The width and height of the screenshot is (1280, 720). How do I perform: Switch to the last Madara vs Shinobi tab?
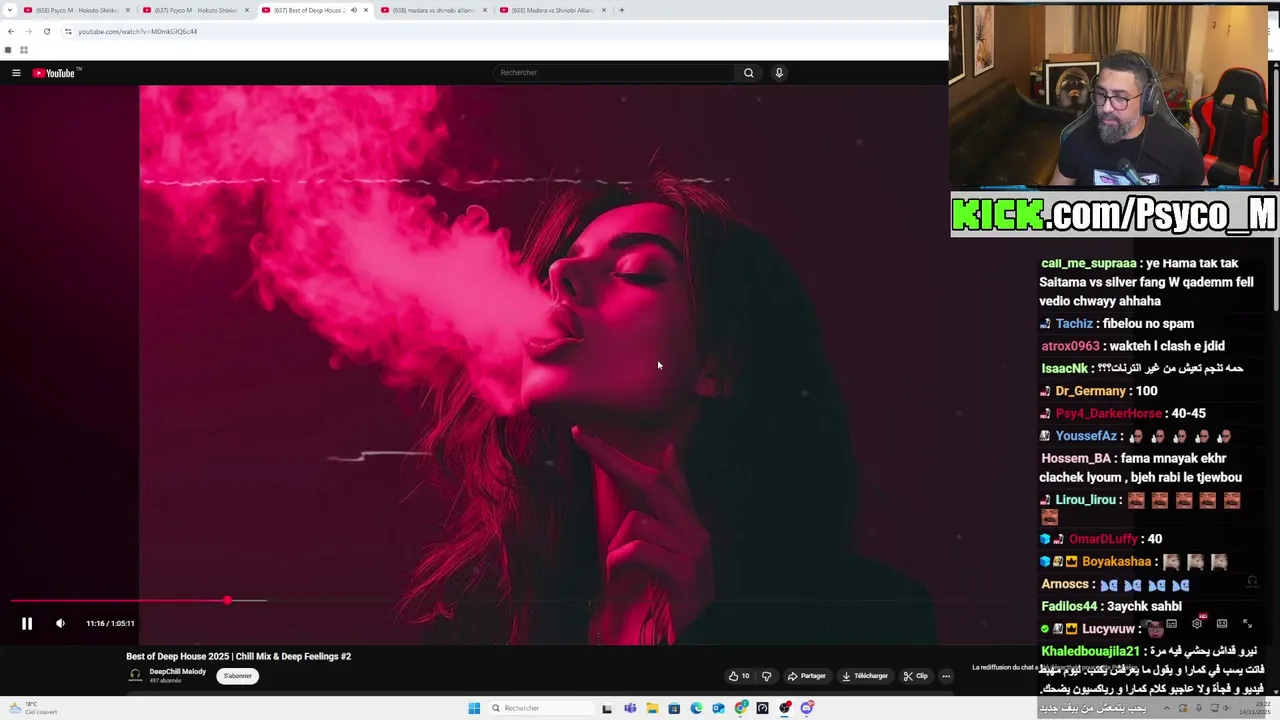tap(552, 10)
